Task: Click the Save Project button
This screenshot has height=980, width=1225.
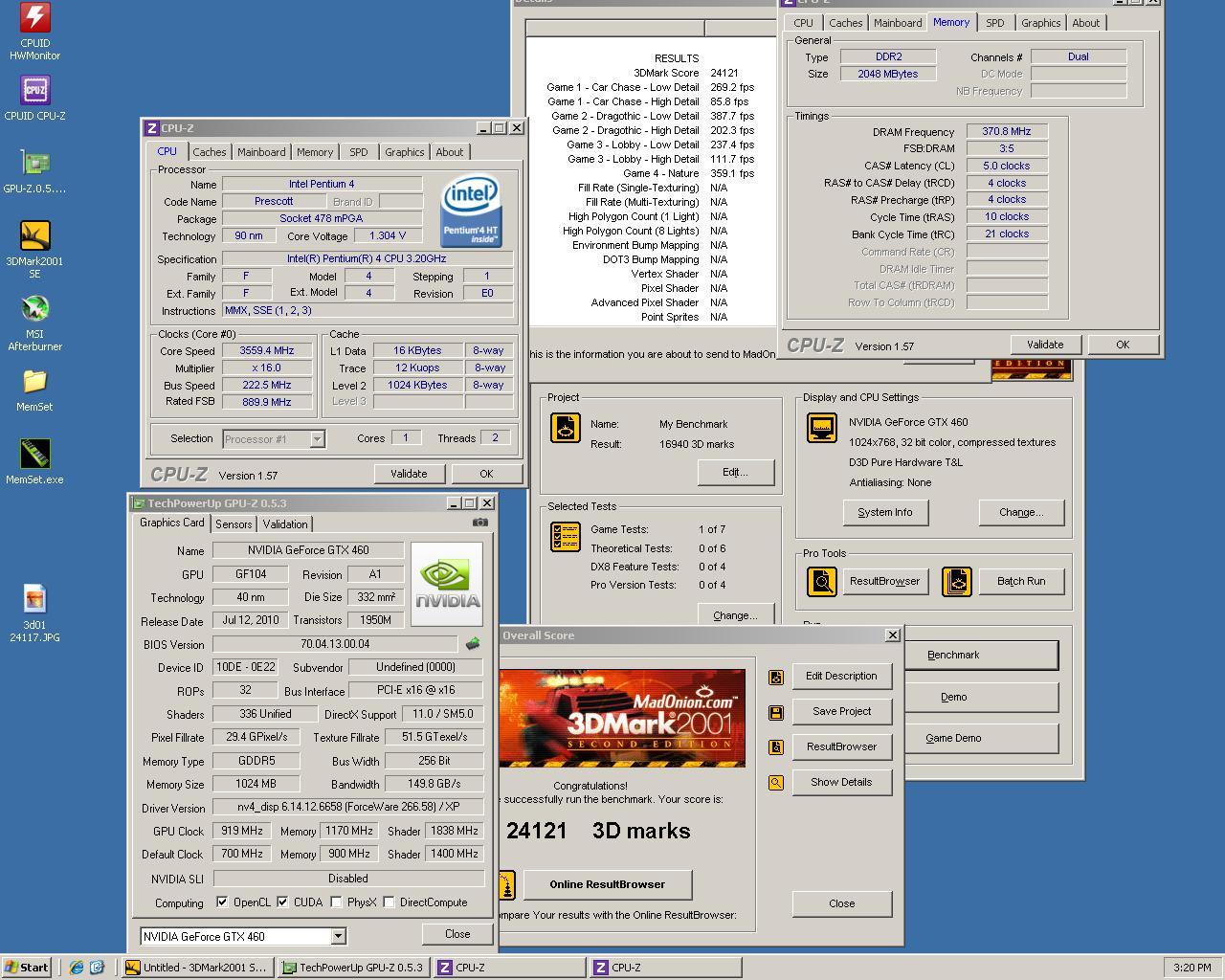Action: [841, 711]
